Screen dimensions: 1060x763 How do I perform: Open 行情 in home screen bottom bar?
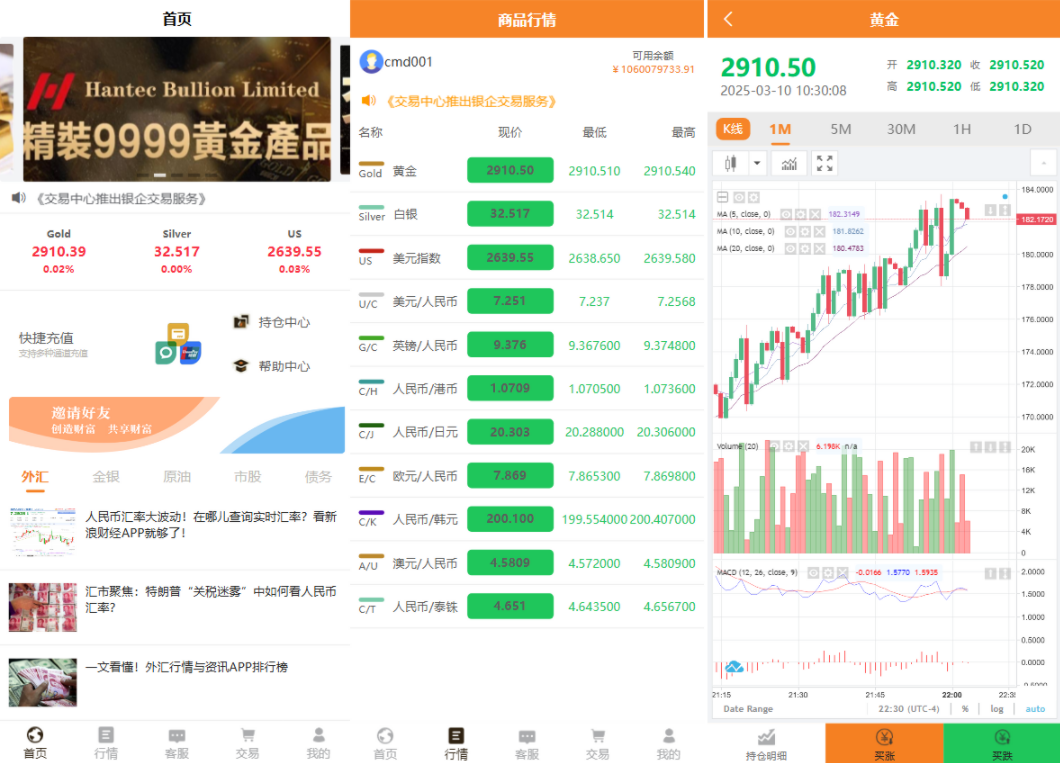coord(106,743)
